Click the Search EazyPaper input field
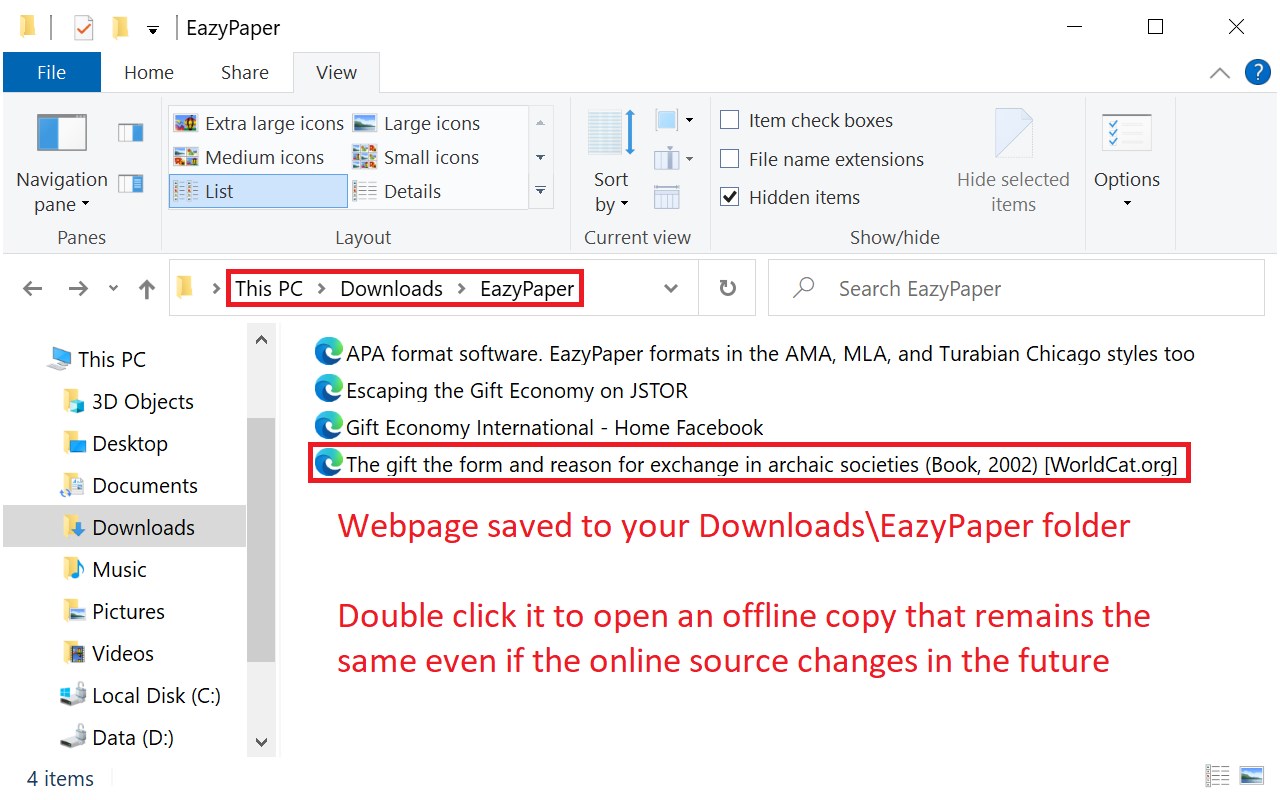1280x800 pixels. (x=1017, y=289)
